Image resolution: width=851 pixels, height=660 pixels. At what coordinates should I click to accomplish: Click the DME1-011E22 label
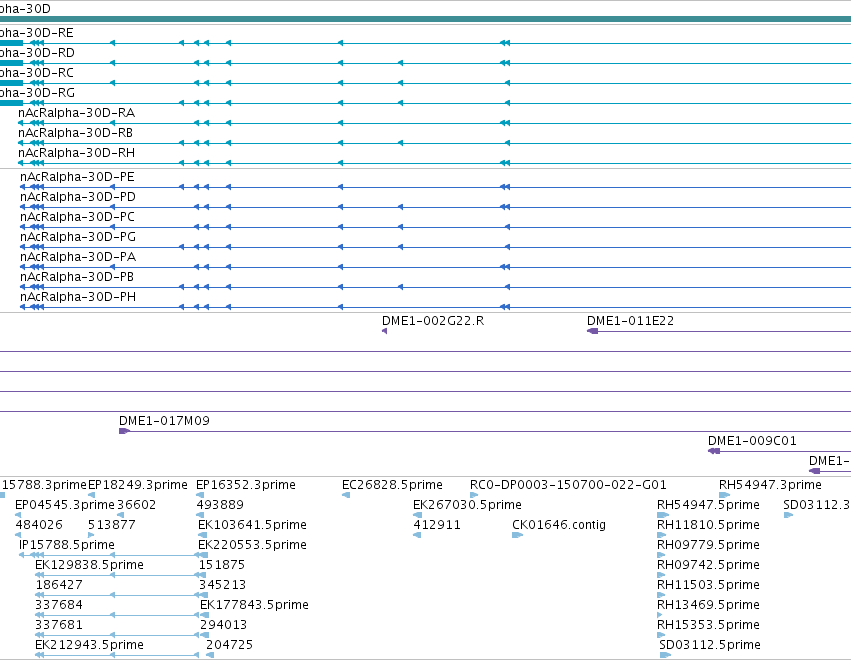click(x=631, y=321)
